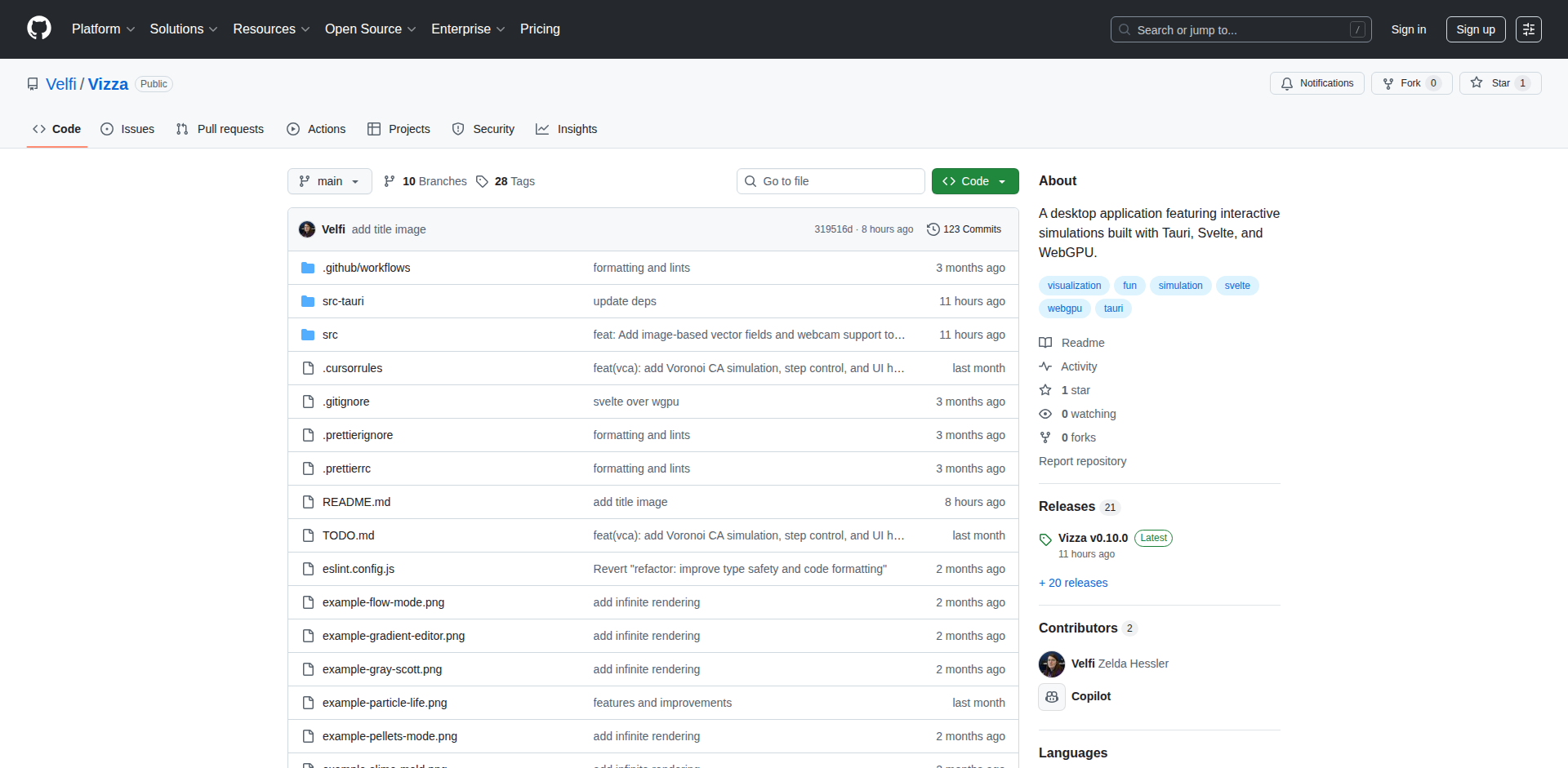
Task: Click Sign in
Action: pos(1409,29)
